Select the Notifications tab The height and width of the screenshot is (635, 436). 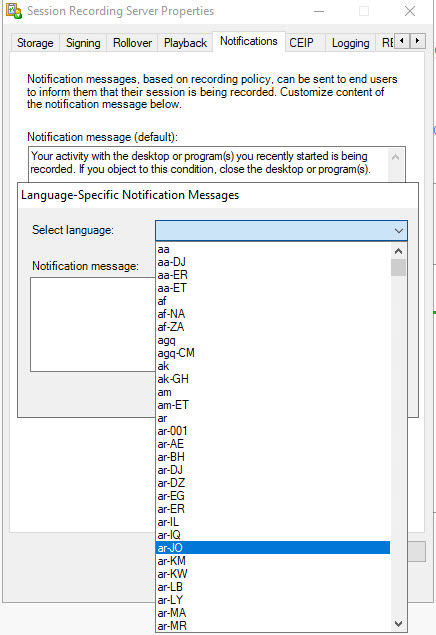pyautogui.click(x=249, y=41)
